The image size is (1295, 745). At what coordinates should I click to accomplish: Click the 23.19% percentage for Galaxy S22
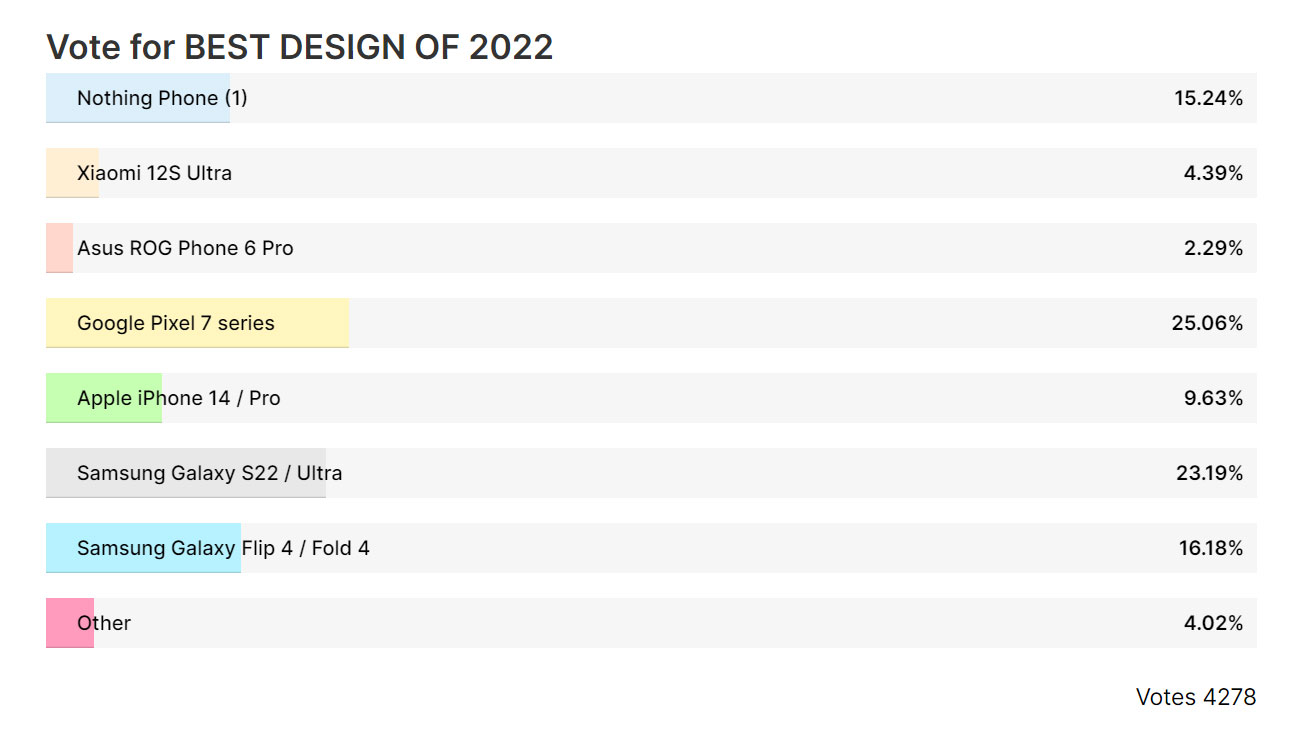coord(1209,473)
